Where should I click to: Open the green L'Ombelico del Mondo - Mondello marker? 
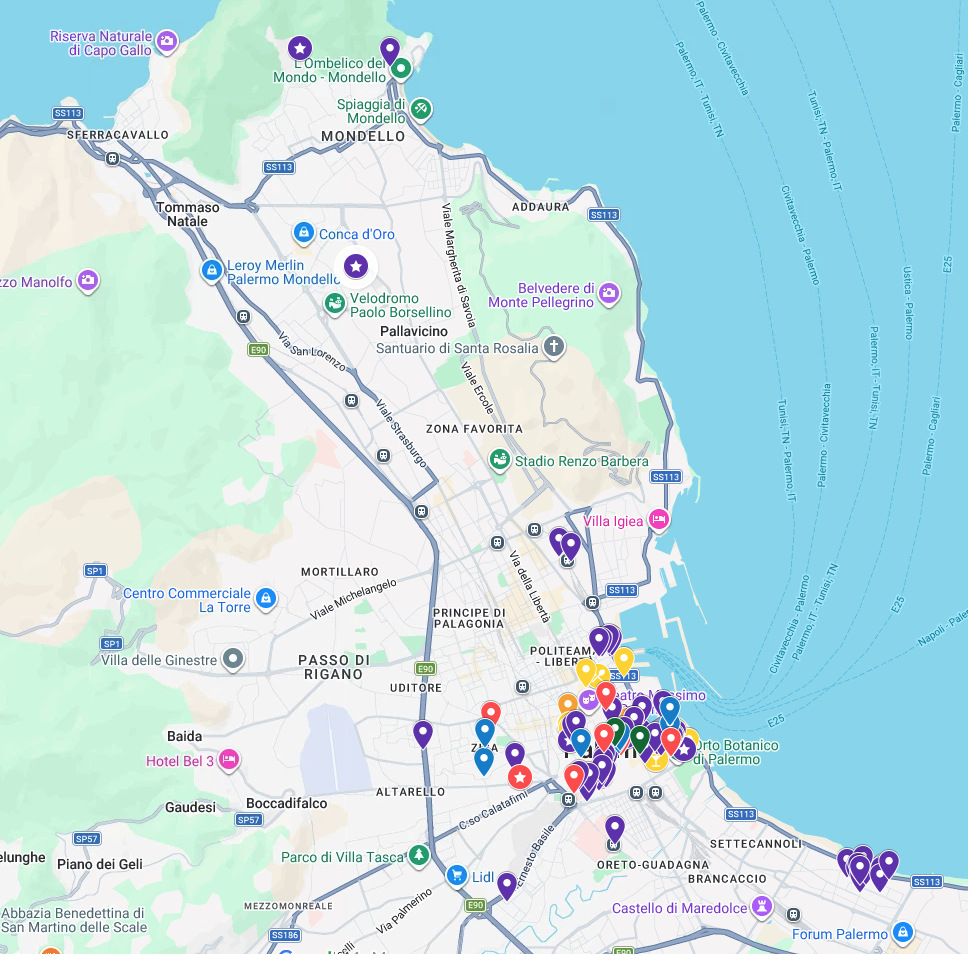[x=401, y=69]
